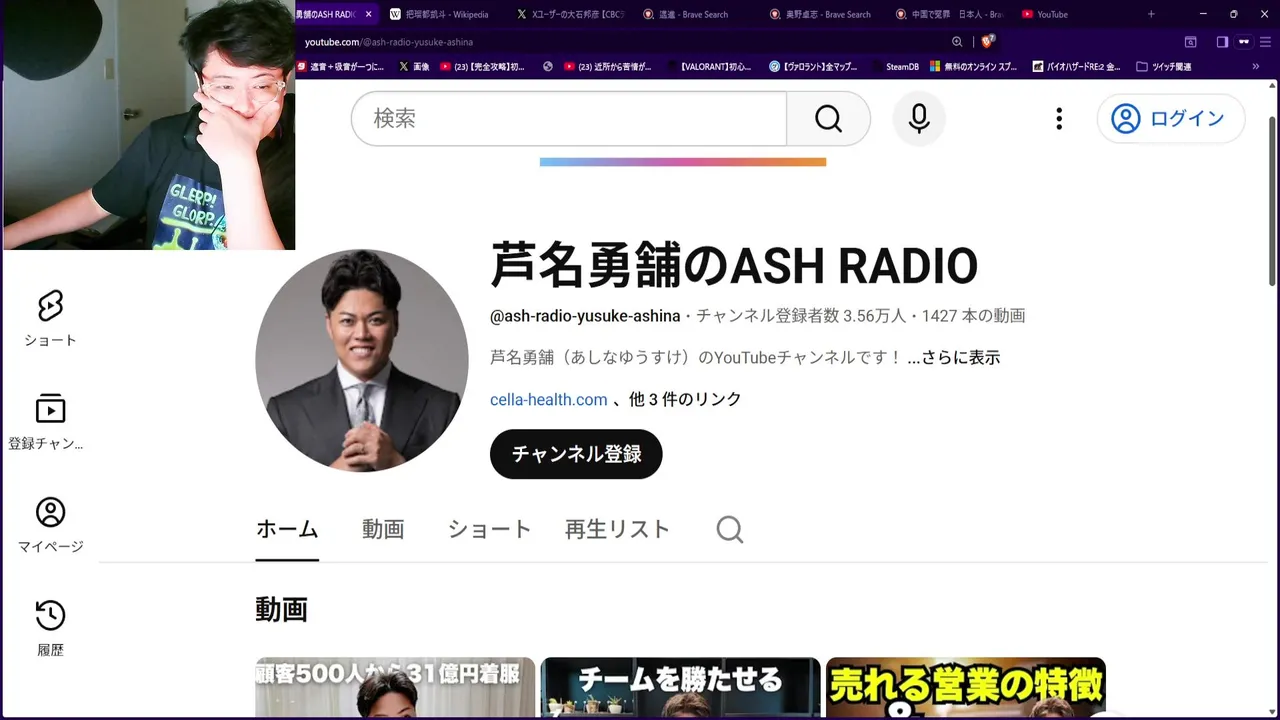This screenshot has height=720, width=1280.
Task: Open the (23) 近所から苦情が bookmark
Action: pyautogui.click(x=608, y=67)
